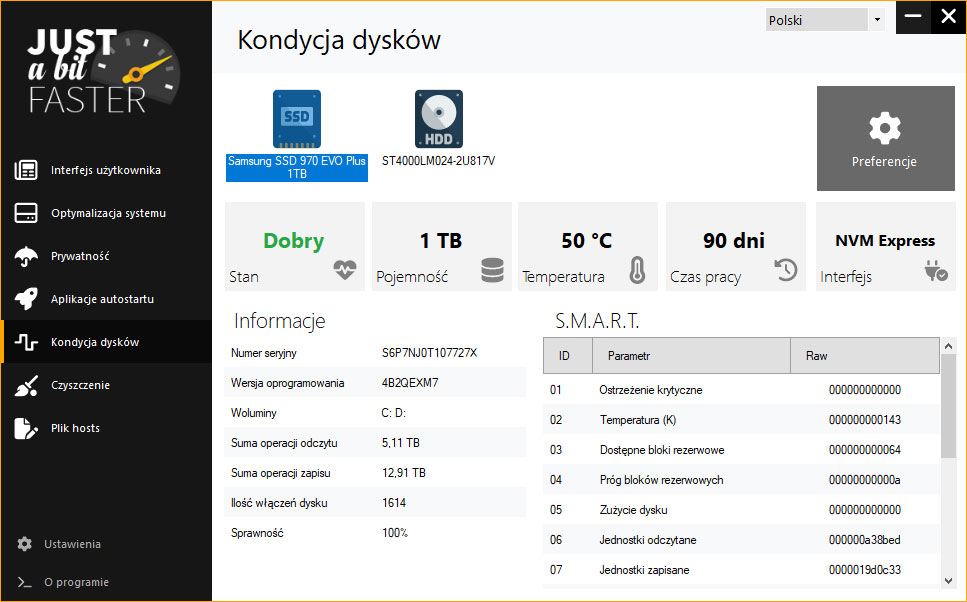Screen dimensions: 967x602
Task: Click the S.M.A.R.T. scrollbar thumb
Action: click(948, 407)
